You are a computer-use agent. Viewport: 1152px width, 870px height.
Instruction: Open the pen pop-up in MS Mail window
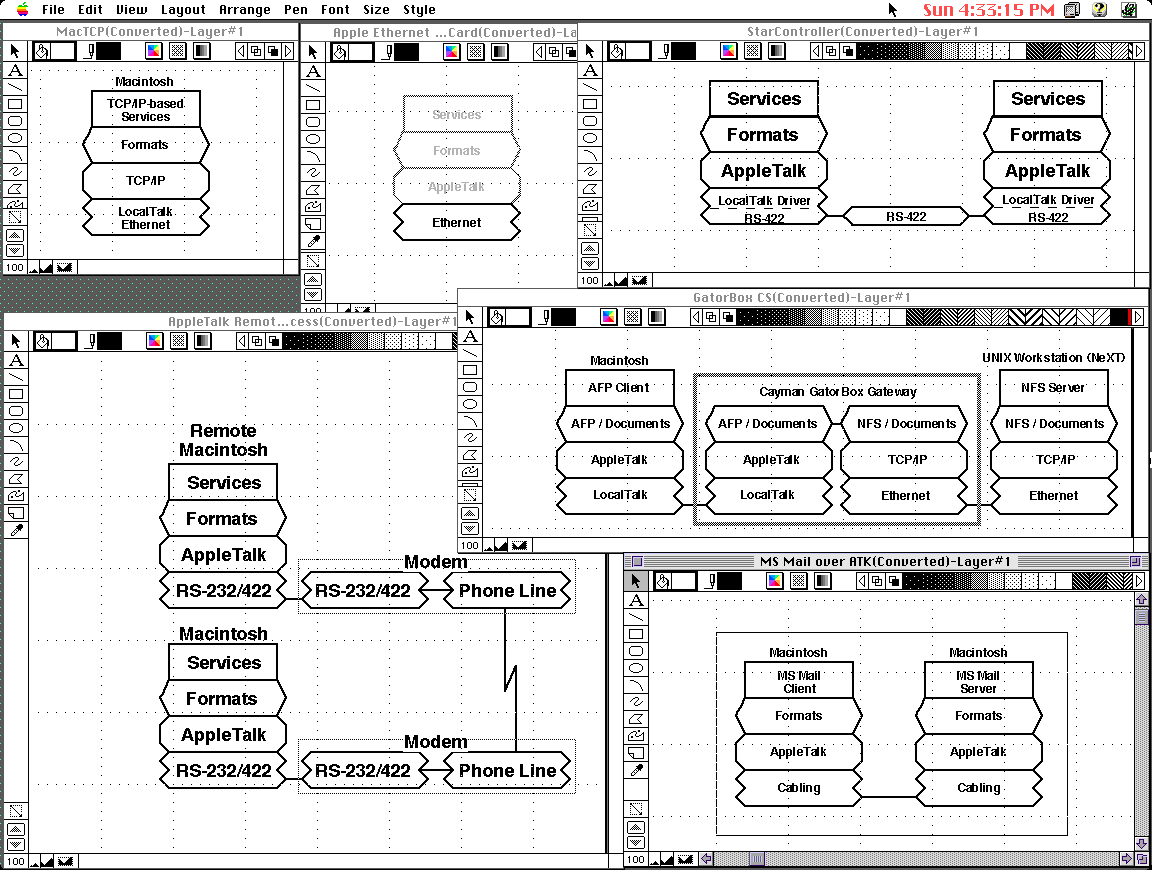pyautogui.click(x=710, y=581)
